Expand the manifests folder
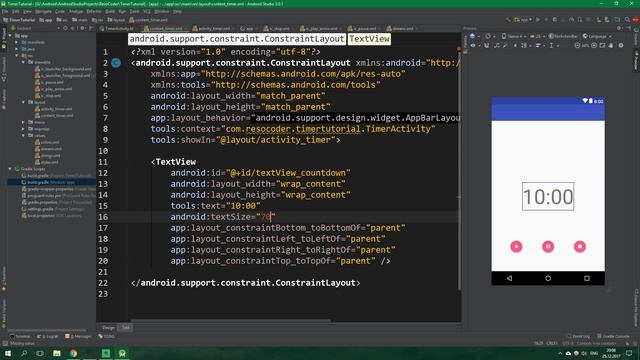This screenshot has width=640, height=360. point(17,42)
